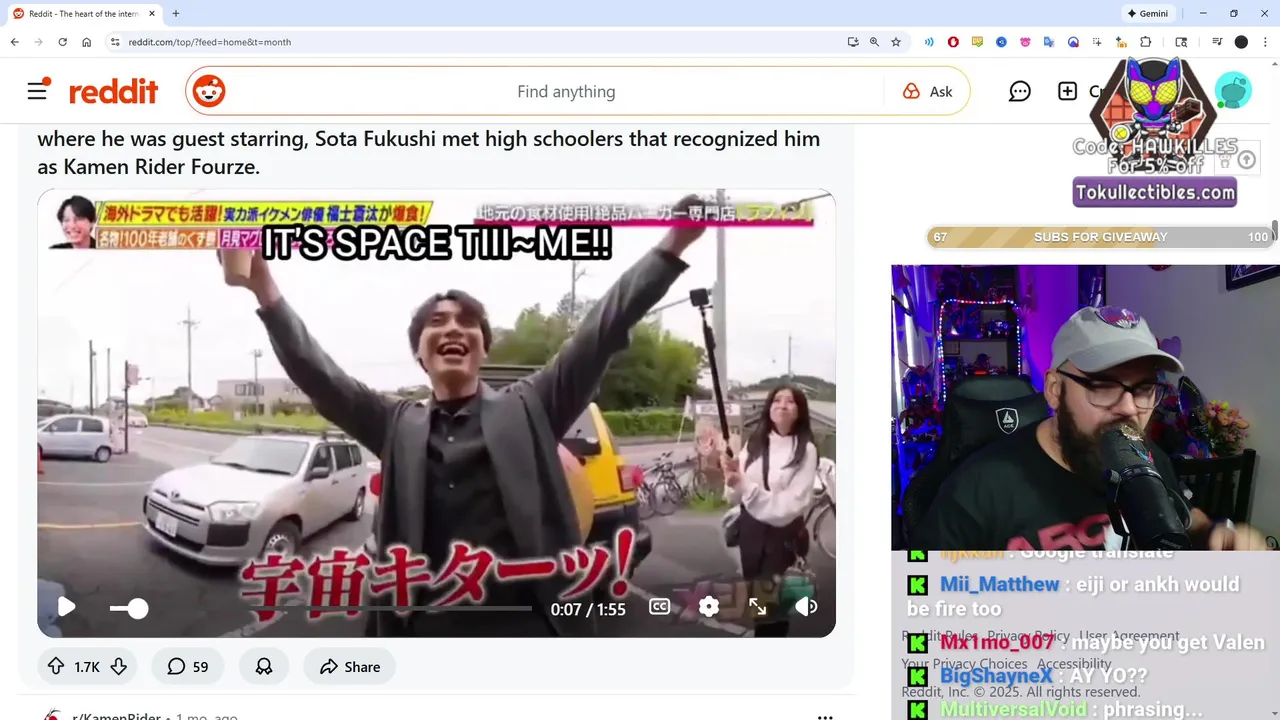Share the Kamen Rider Fourze post
Viewport: 1280px width, 720px height.
coord(350,666)
